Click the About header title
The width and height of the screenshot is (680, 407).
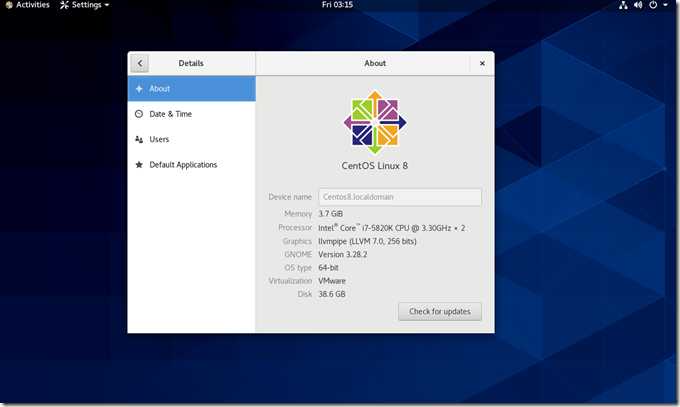375,63
